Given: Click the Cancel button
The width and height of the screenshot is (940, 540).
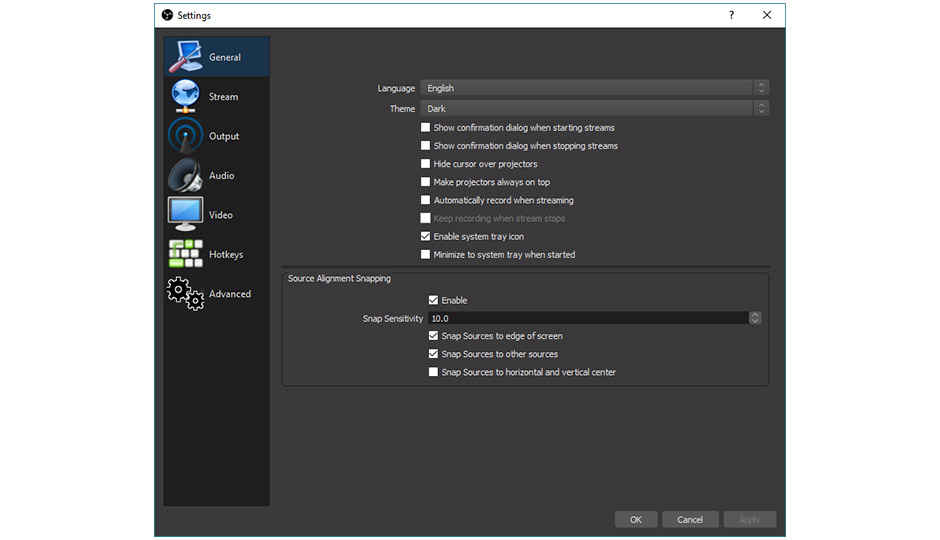Looking at the screenshot, I should (690, 520).
